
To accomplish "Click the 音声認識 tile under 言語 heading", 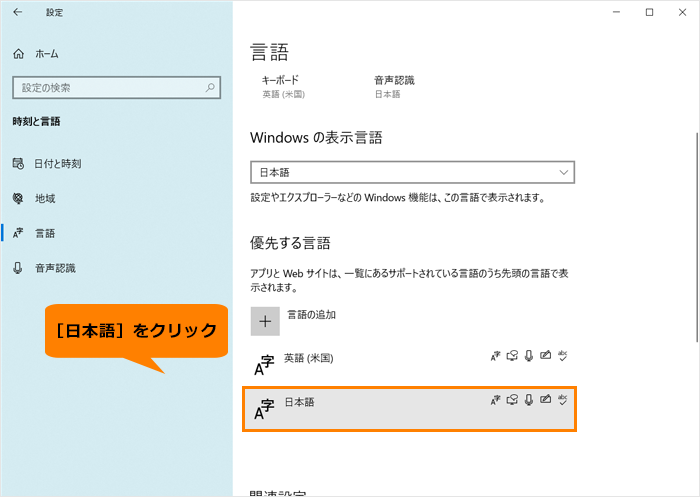I will pos(394,86).
